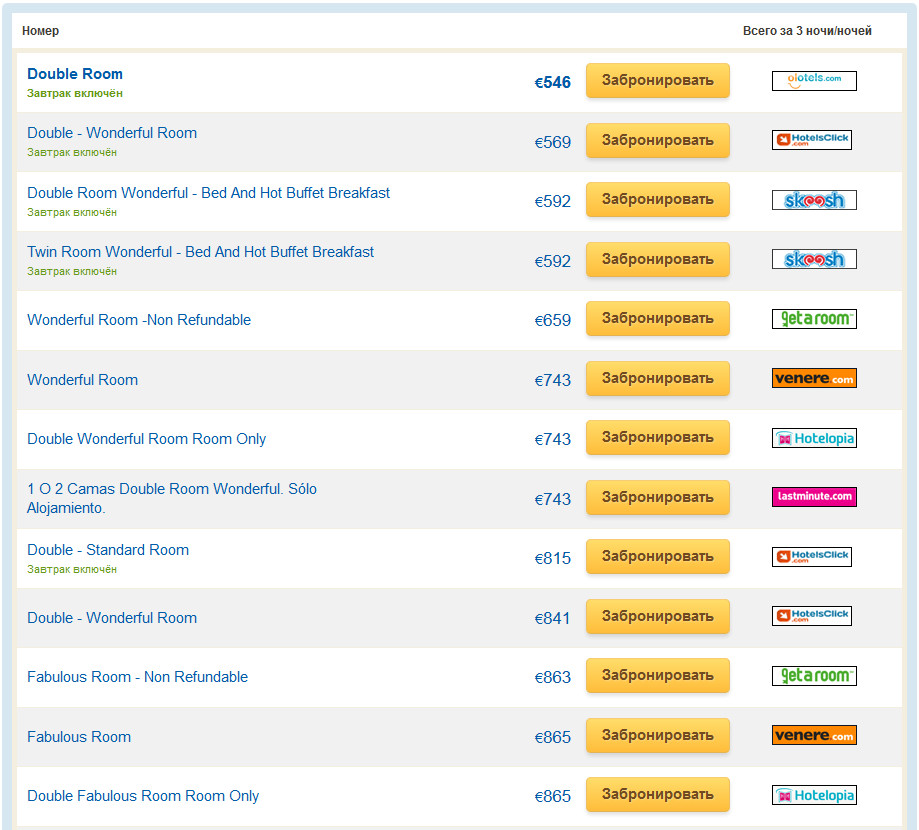Open the bold Double Room link
The height and width of the screenshot is (830, 919).
click(75, 74)
